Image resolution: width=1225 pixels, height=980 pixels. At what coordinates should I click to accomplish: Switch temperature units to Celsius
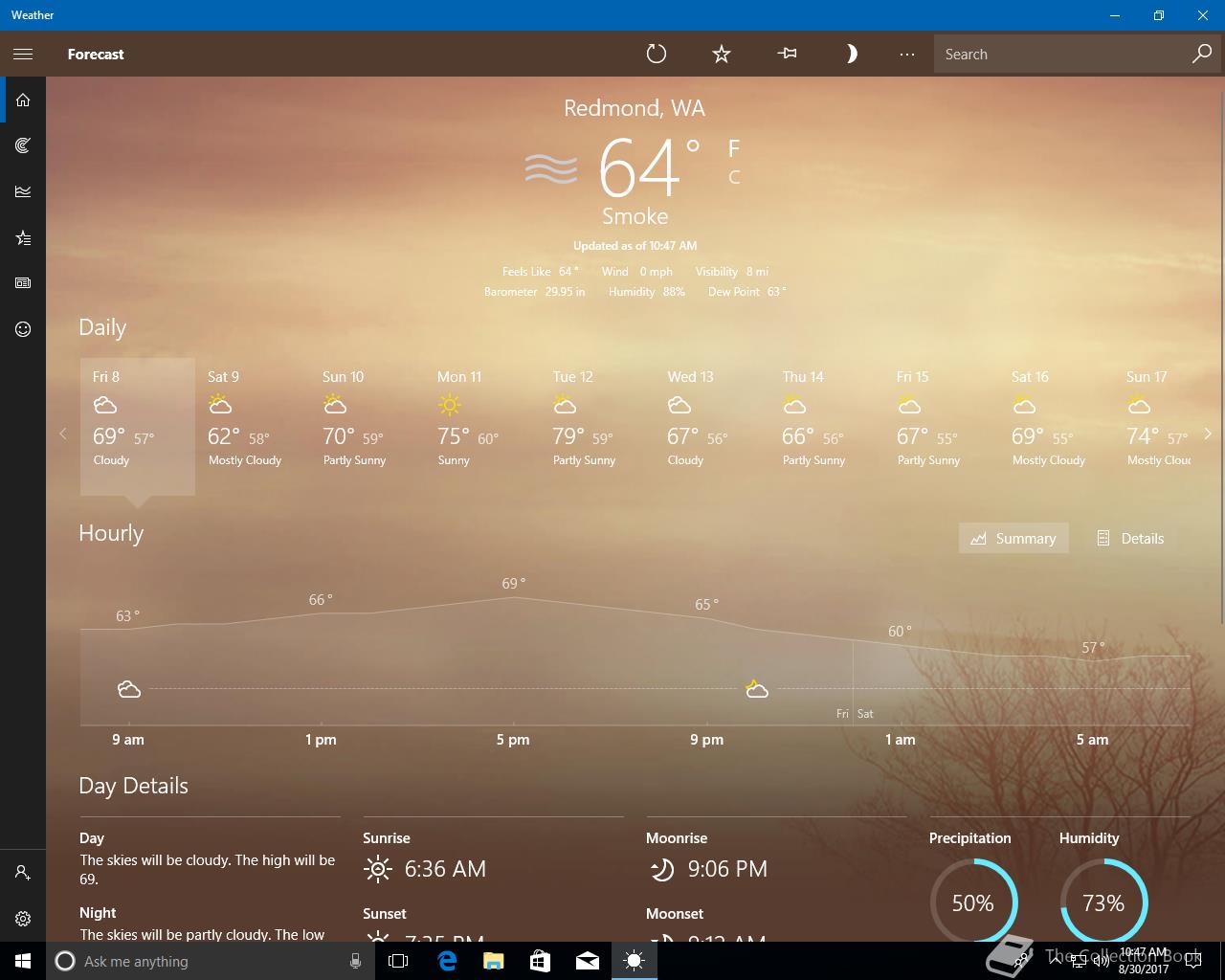(734, 177)
